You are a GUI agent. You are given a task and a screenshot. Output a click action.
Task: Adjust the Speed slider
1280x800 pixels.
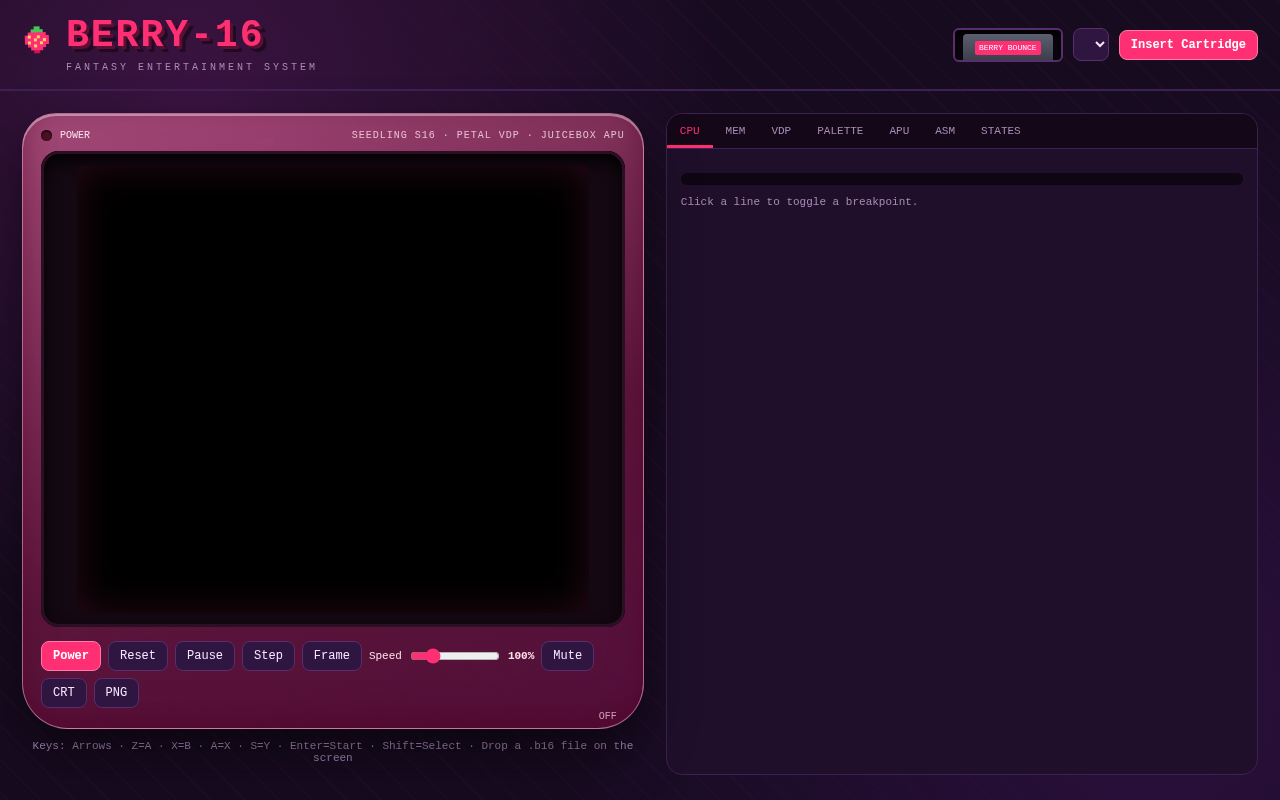point(455,656)
